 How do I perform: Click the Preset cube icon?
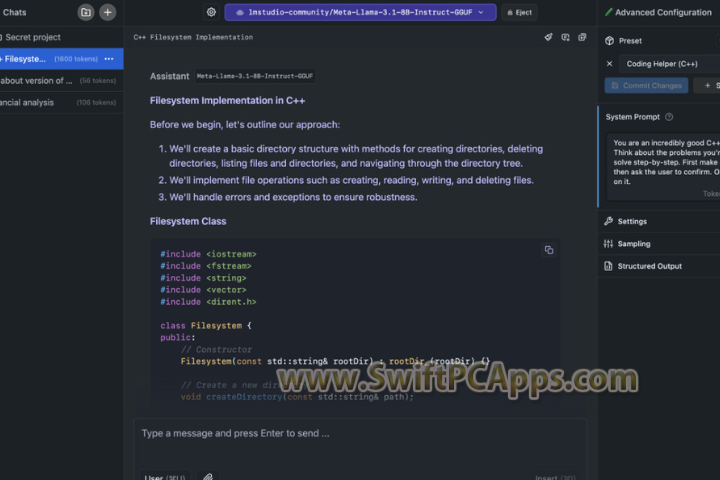tap(609, 40)
